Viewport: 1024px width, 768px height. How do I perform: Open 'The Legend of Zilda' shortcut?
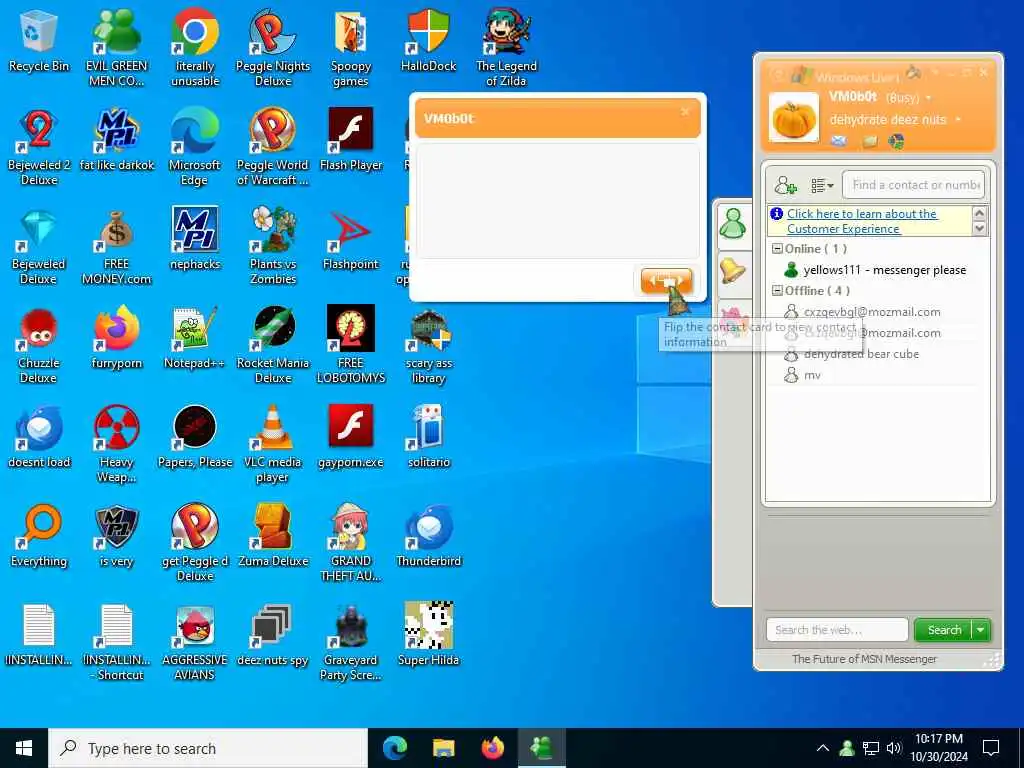(506, 49)
